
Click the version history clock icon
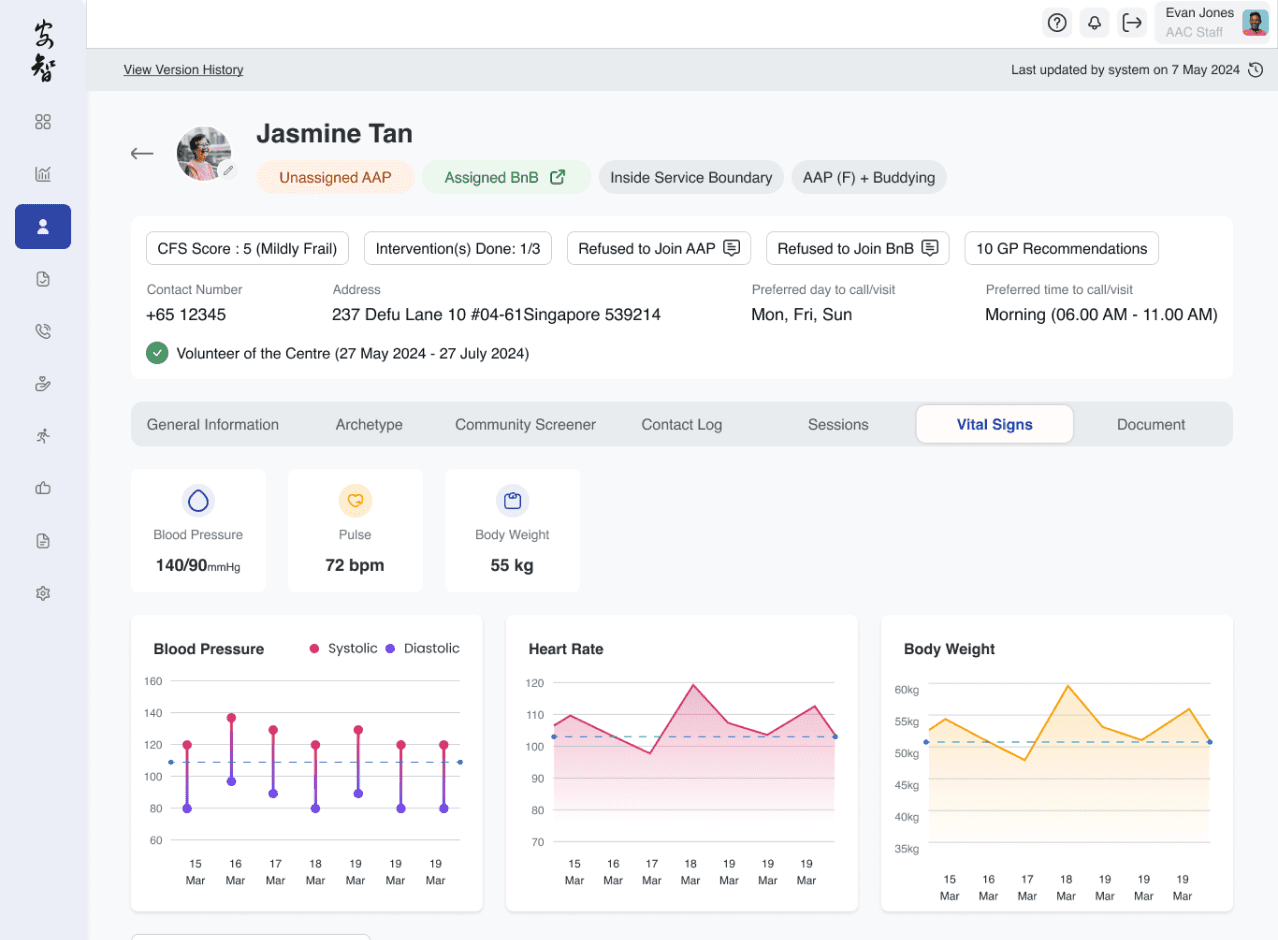click(1256, 70)
